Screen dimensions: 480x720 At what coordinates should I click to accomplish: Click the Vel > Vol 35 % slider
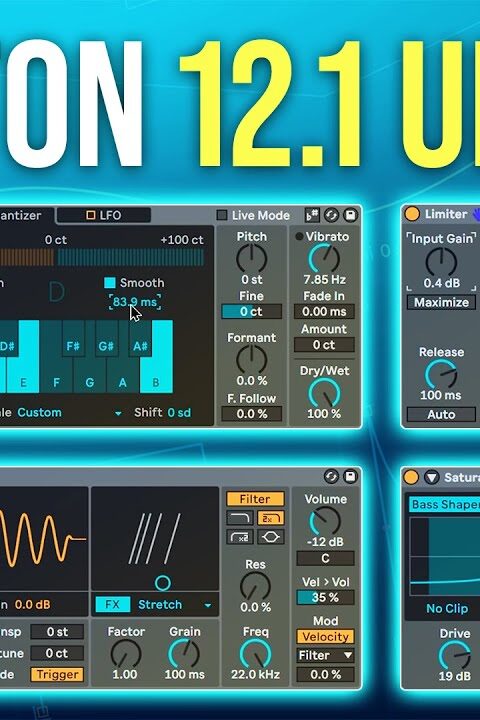pos(325,597)
